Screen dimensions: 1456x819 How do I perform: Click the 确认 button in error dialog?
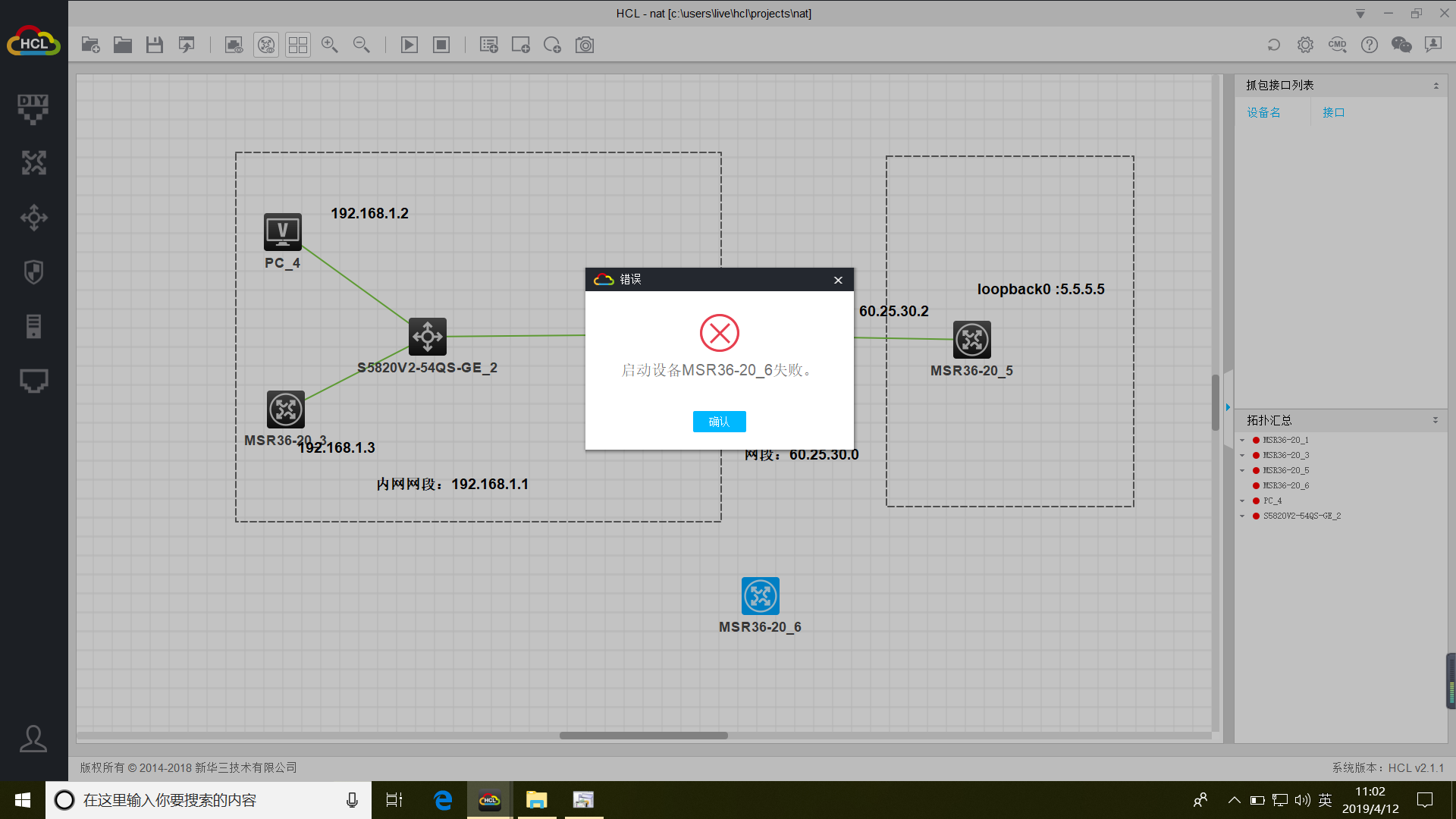719,422
